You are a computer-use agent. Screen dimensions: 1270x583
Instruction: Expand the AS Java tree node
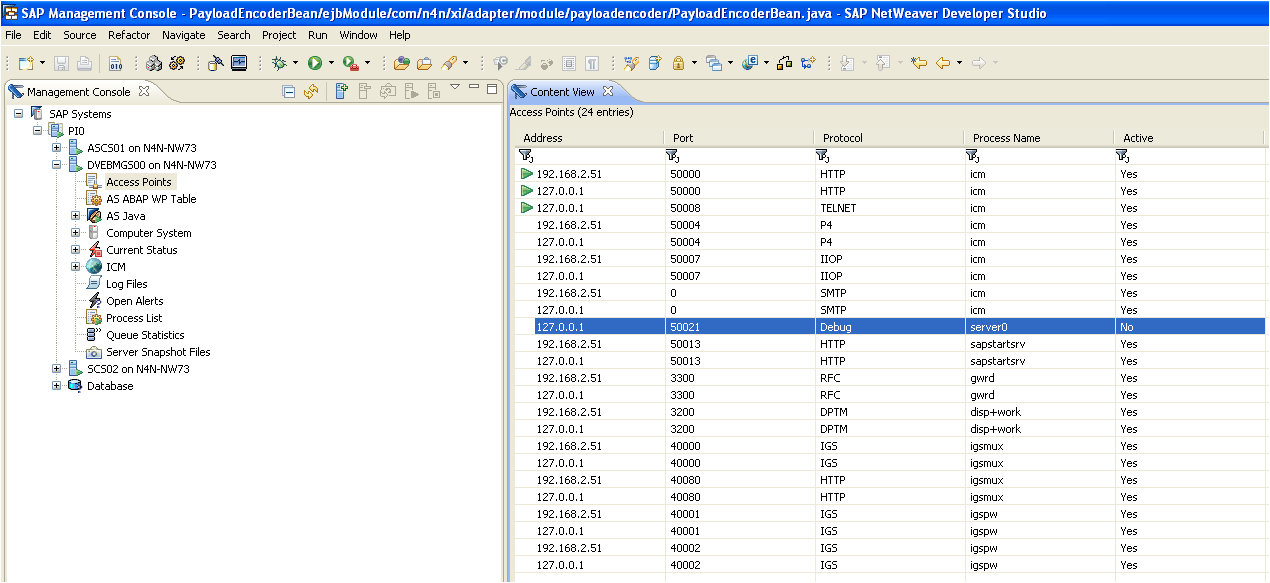click(x=75, y=216)
